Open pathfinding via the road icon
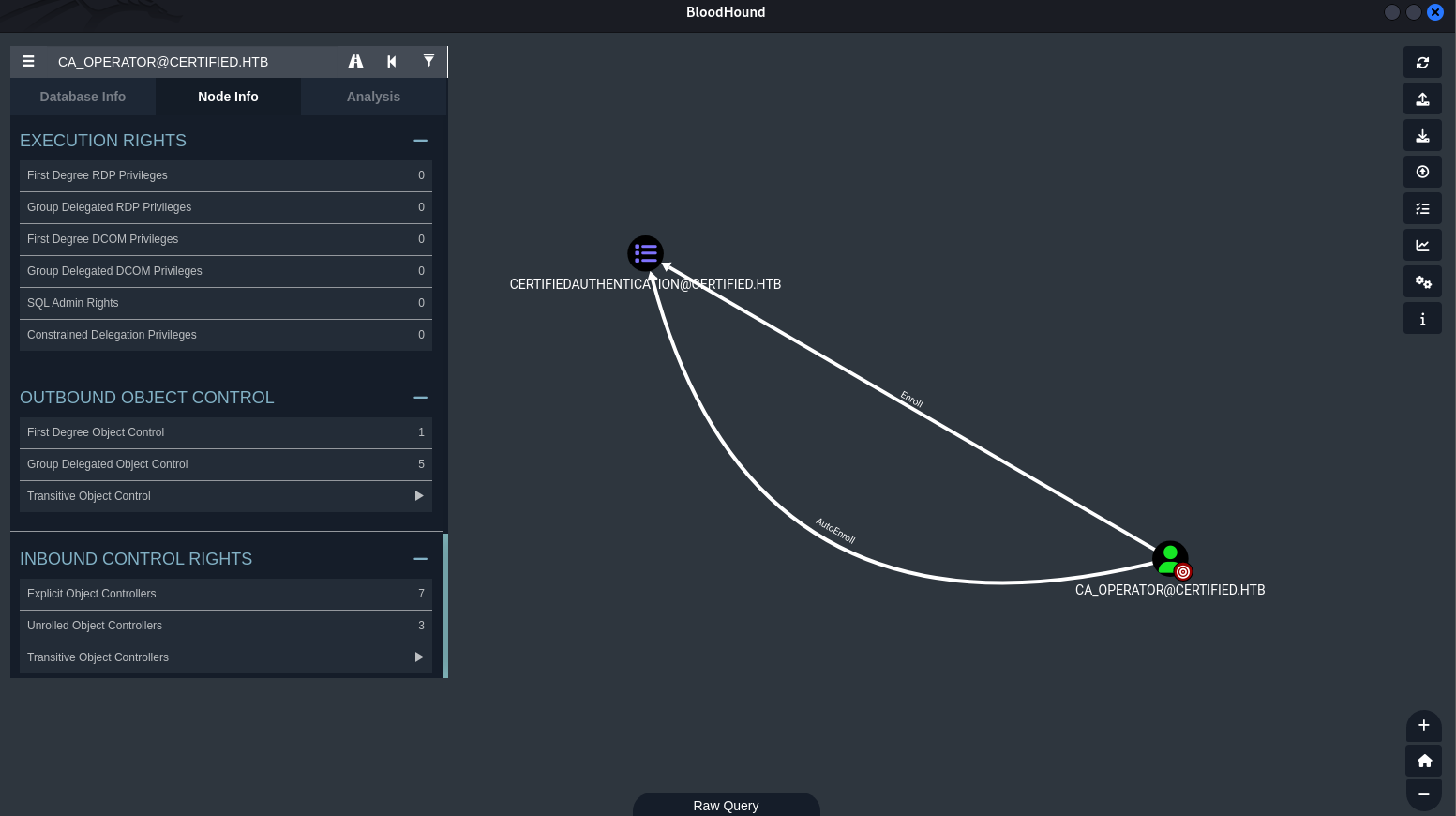The image size is (1456, 816). (355, 62)
